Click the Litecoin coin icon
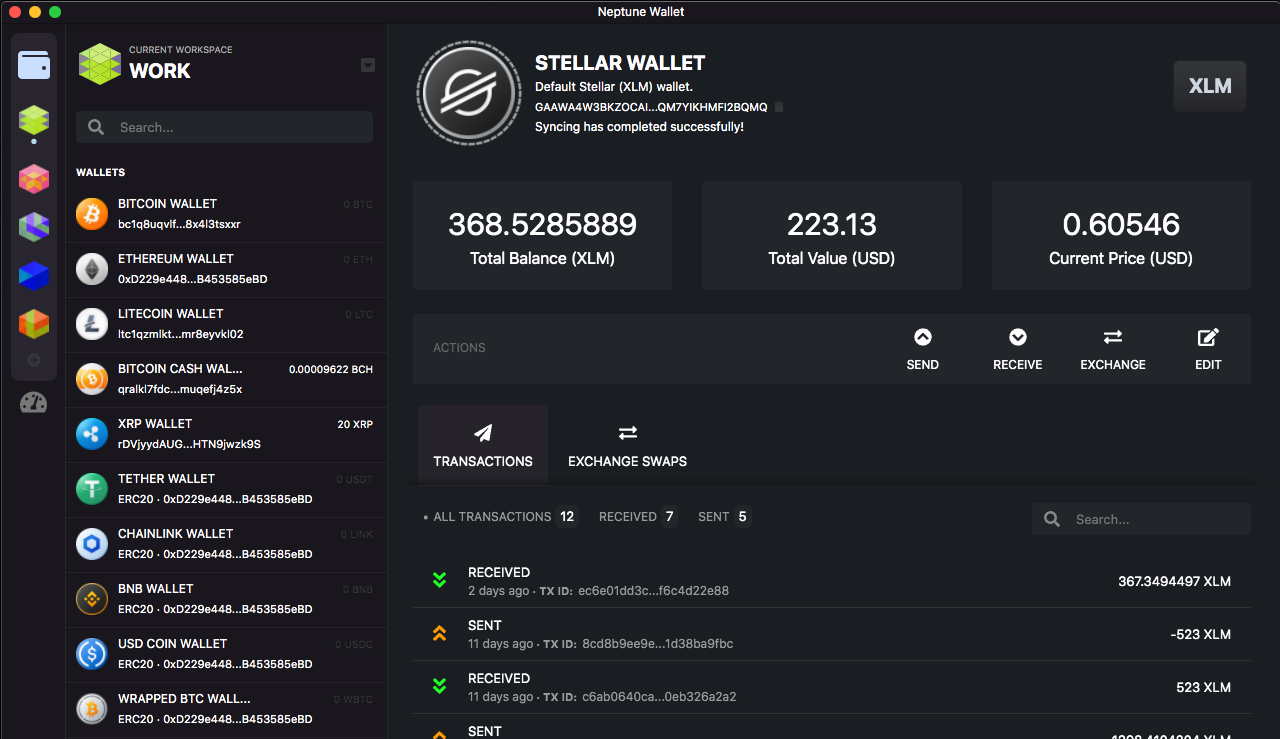This screenshot has height=739, width=1280. tap(92, 324)
